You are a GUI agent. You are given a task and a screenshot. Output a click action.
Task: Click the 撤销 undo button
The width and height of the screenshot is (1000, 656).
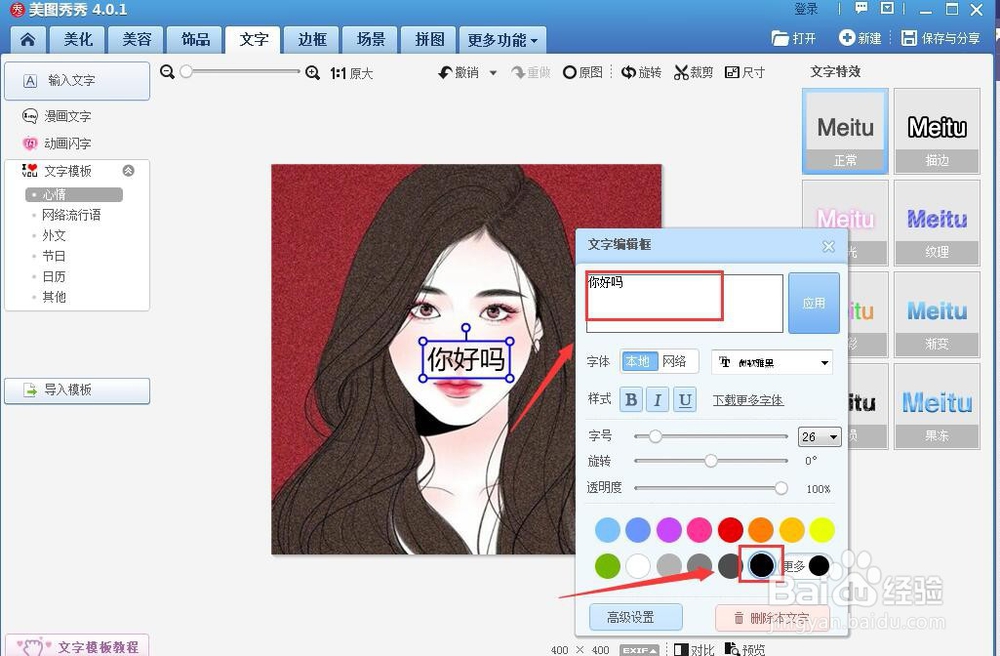click(x=459, y=73)
